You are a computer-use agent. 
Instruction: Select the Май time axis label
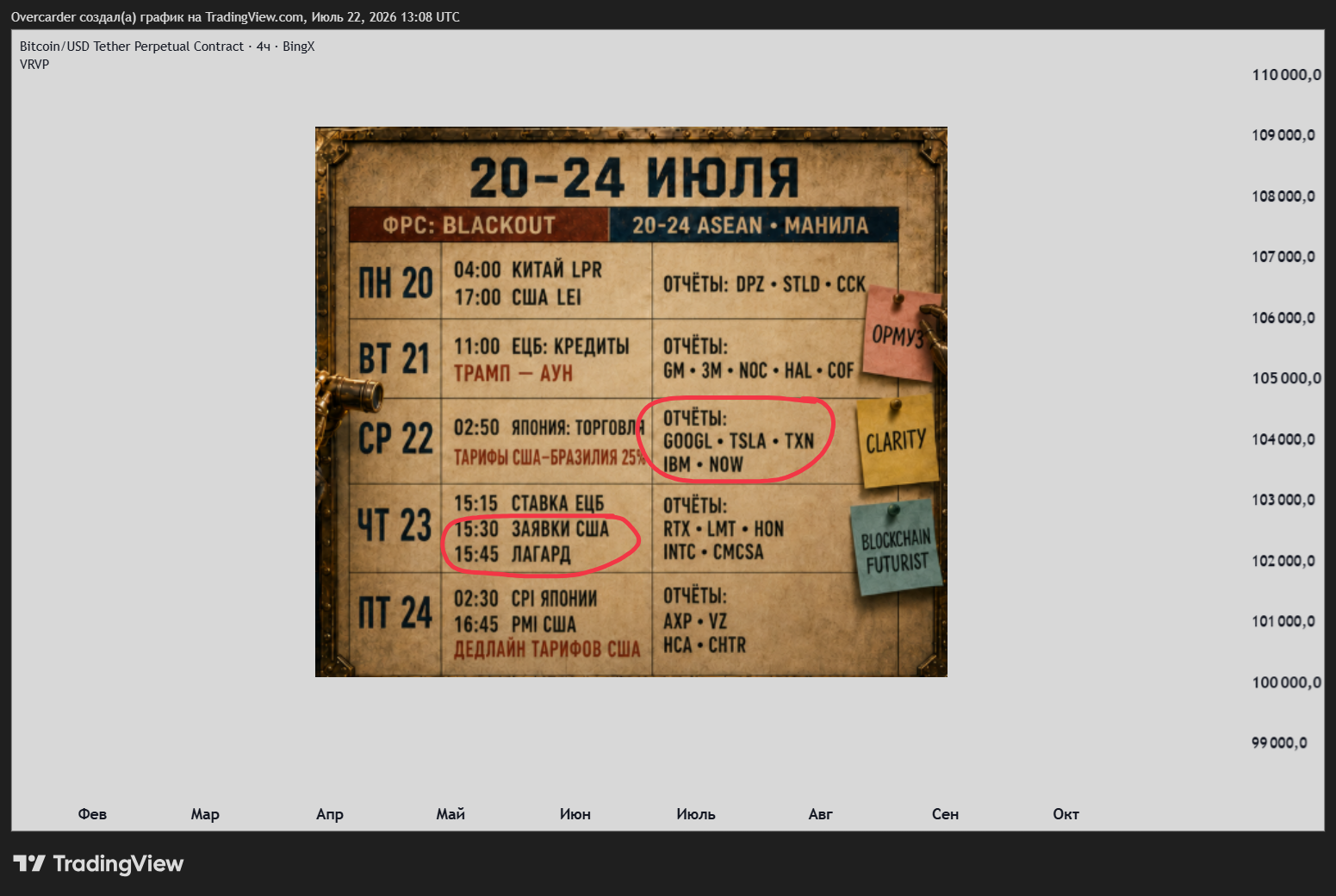coord(451,814)
